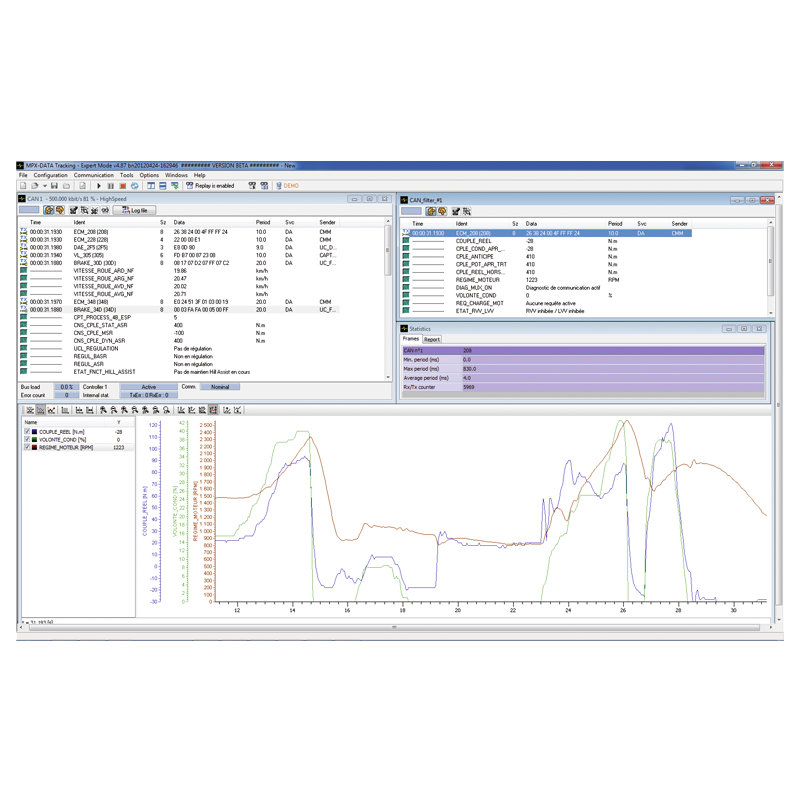Toggle the REGIME_MOTEUR [RPM] curve checkbox
This screenshot has width=800, height=800.
tap(27, 447)
